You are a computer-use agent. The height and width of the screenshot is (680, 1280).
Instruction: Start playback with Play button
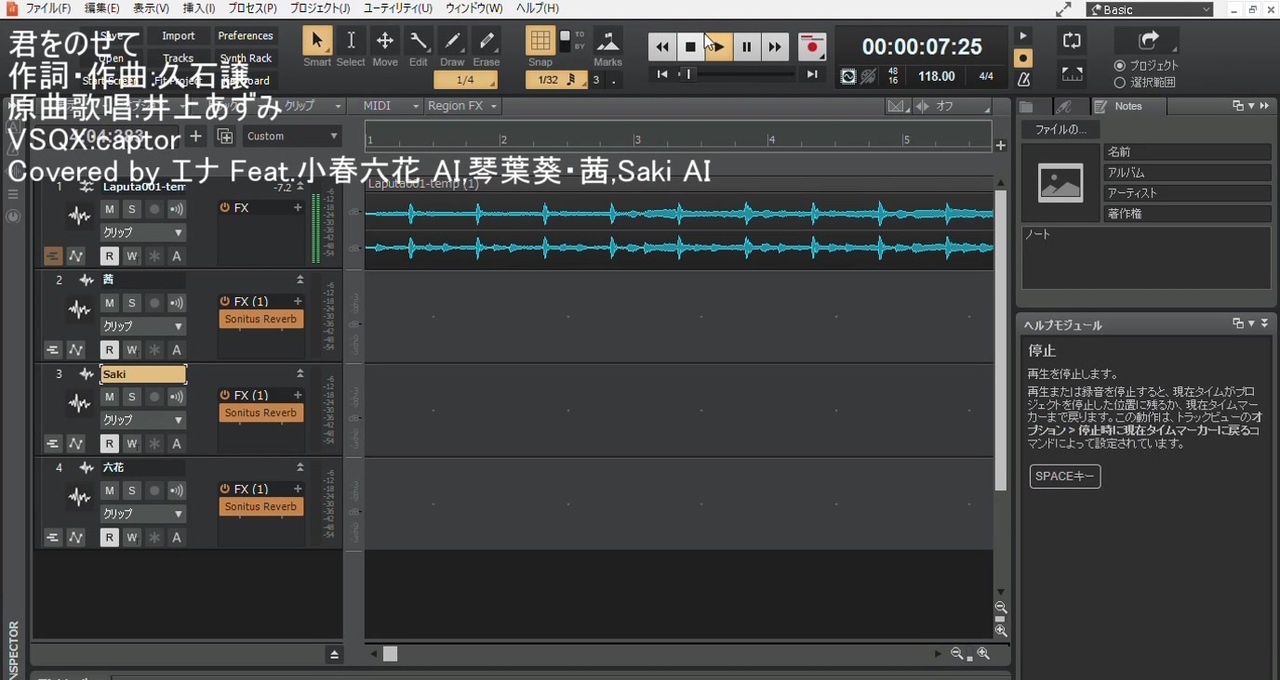click(718, 46)
